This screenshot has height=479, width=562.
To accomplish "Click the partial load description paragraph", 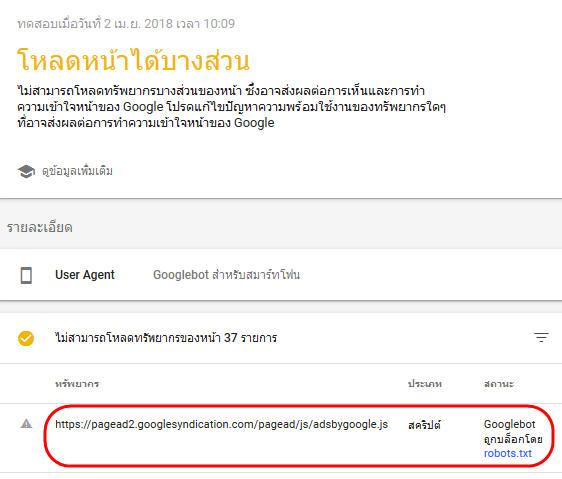I will [x=232, y=107].
